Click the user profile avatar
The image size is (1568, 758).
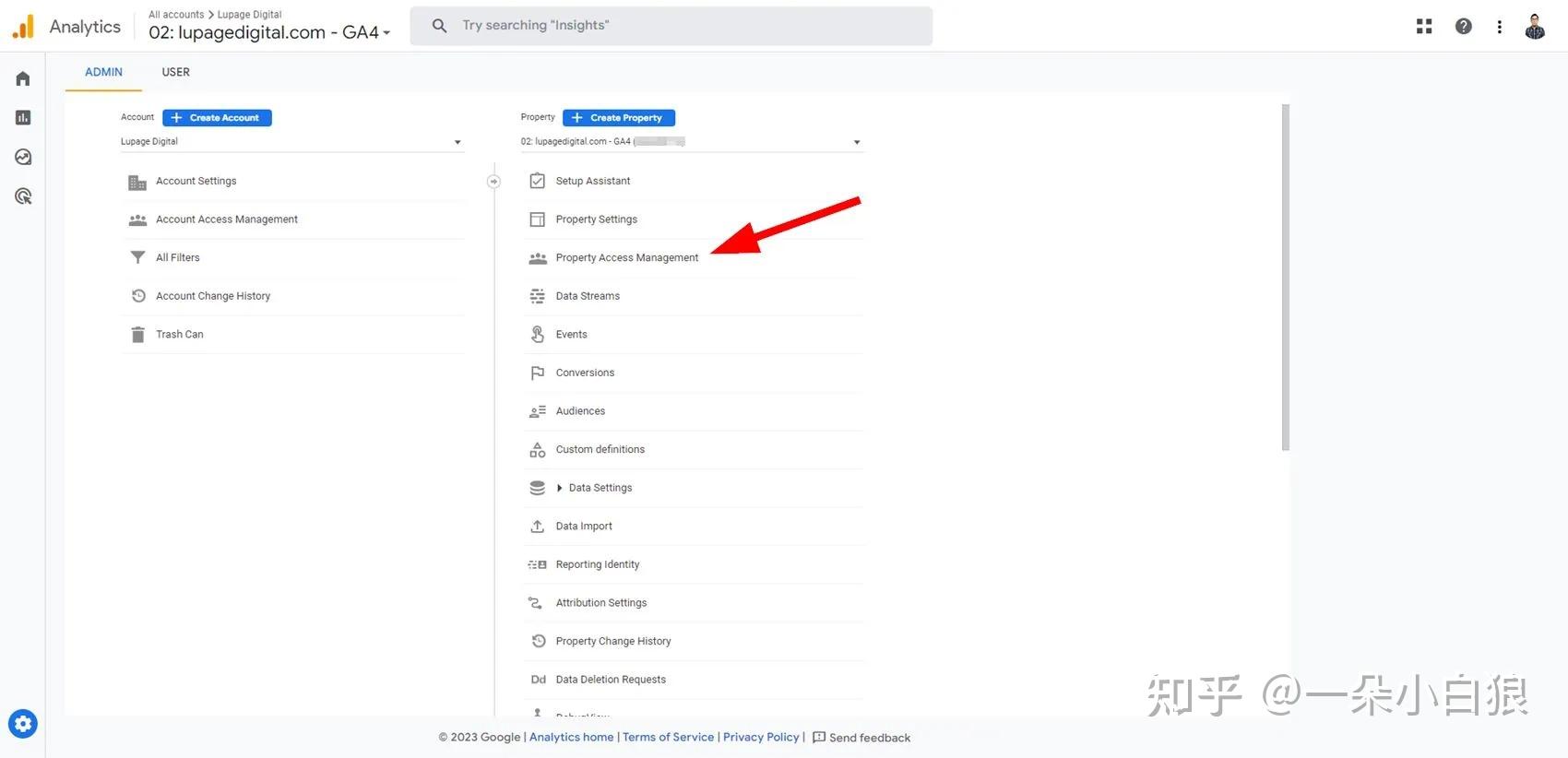(x=1535, y=27)
